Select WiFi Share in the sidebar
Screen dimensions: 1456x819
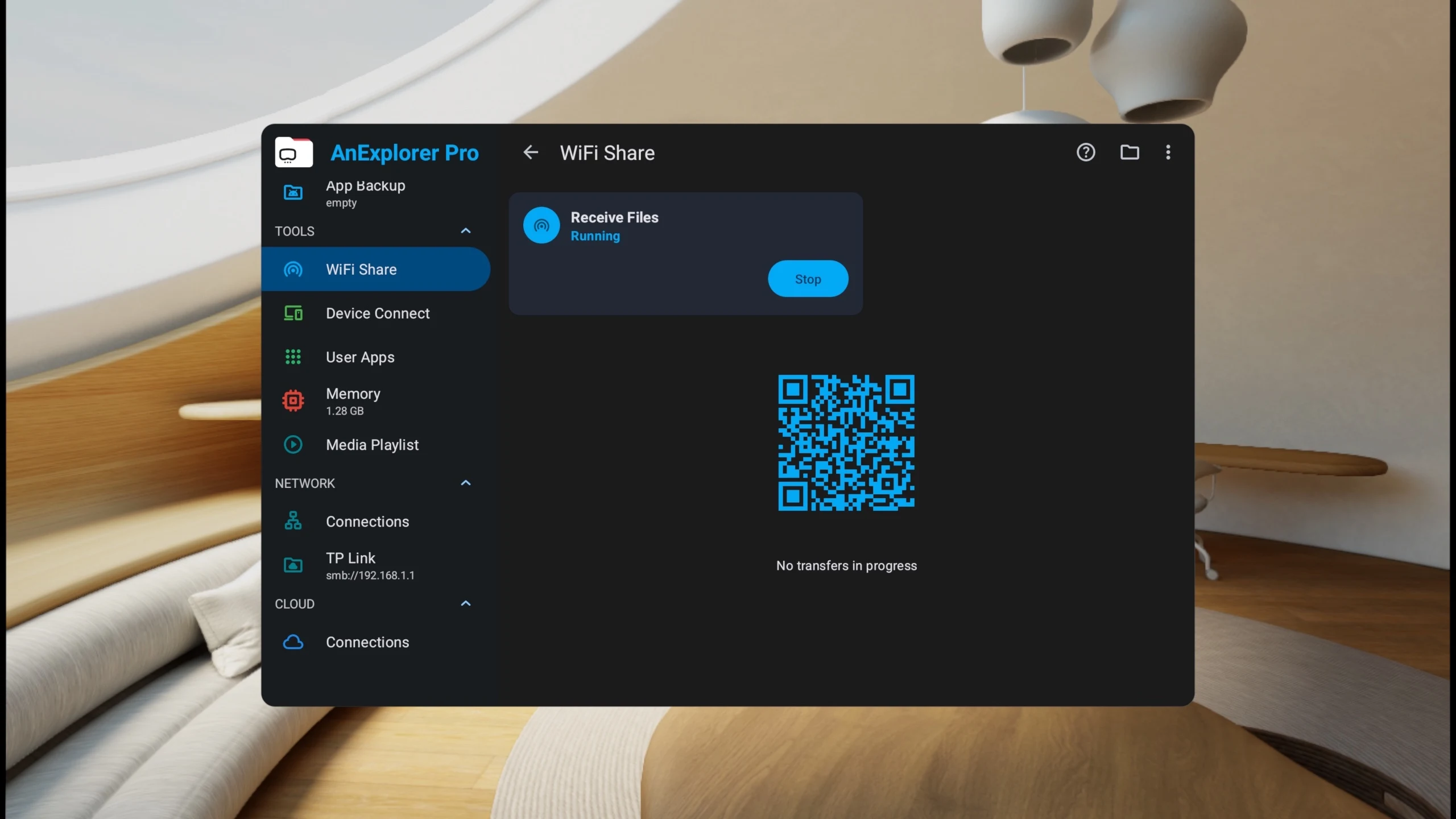pos(375,270)
